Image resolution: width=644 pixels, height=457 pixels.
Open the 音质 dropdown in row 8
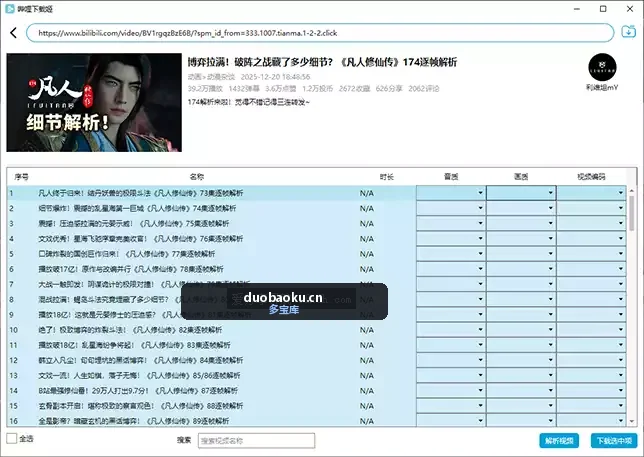(x=451, y=299)
